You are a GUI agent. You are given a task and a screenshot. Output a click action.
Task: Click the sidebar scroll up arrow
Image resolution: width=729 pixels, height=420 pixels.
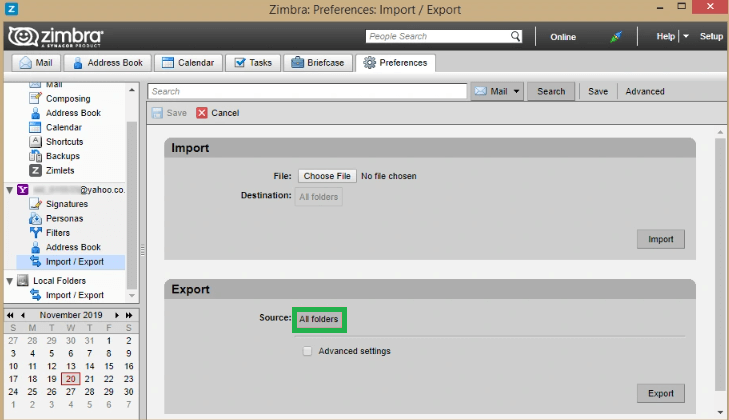tap(132, 90)
